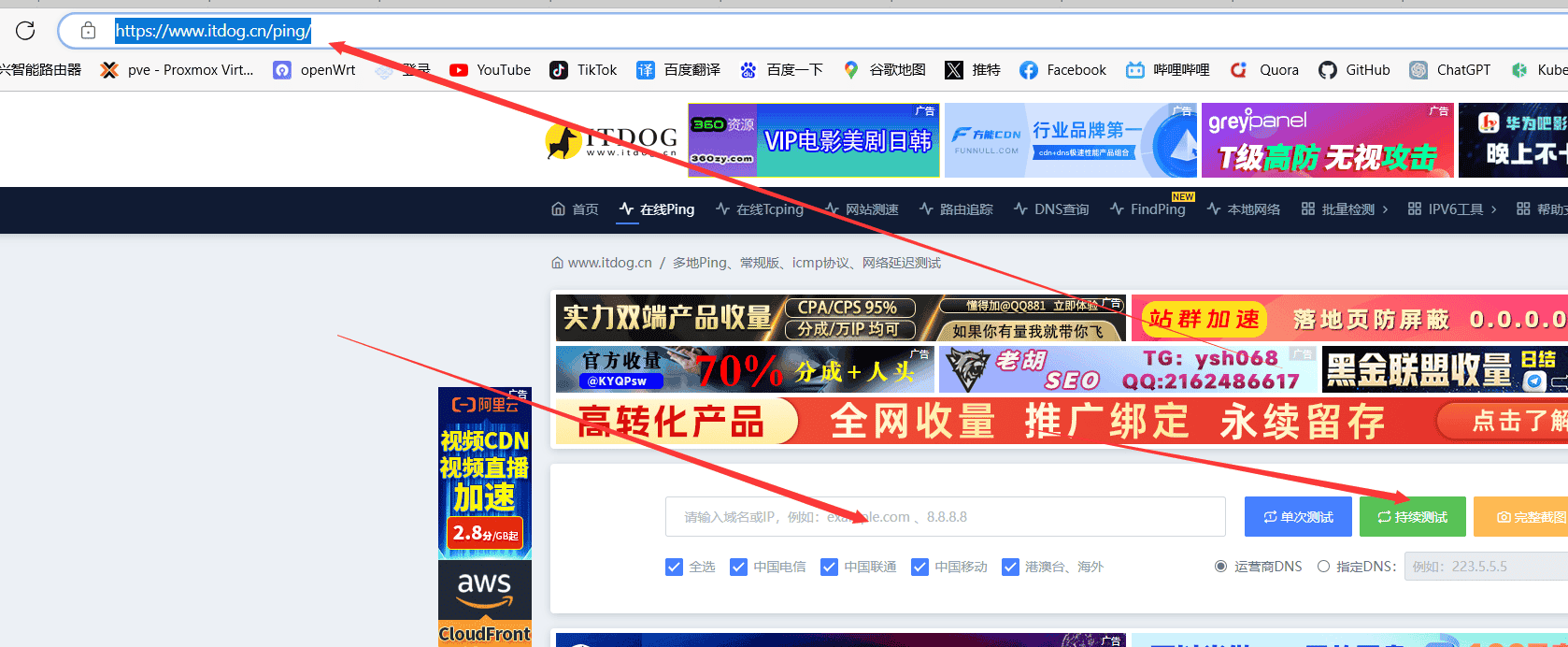The height and width of the screenshot is (647, 1568).
Task: Open the 哔哩哔哩 bookmark
Action: click(1167, 70)
